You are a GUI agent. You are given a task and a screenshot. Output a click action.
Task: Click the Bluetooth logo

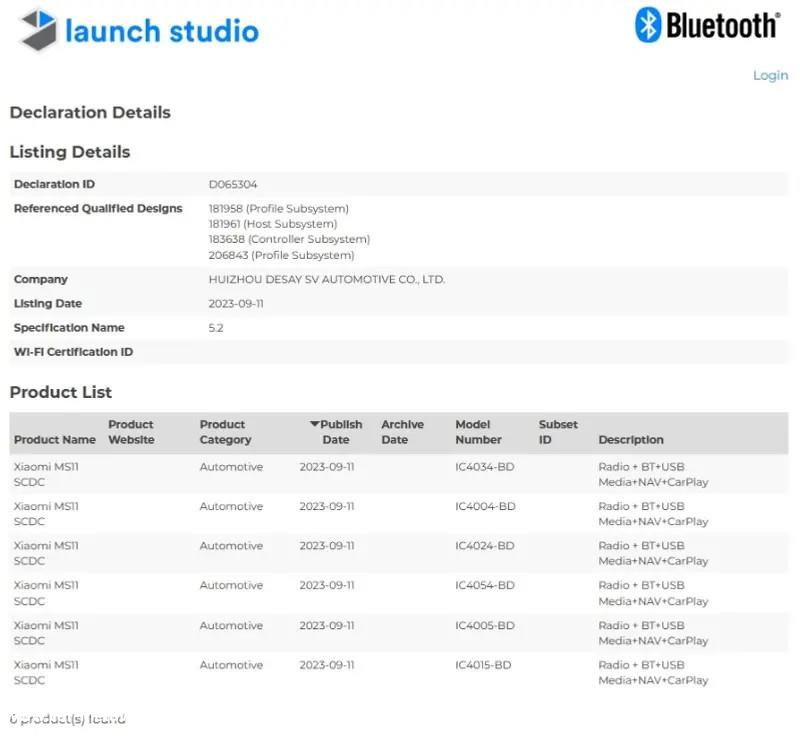point(708,25)
